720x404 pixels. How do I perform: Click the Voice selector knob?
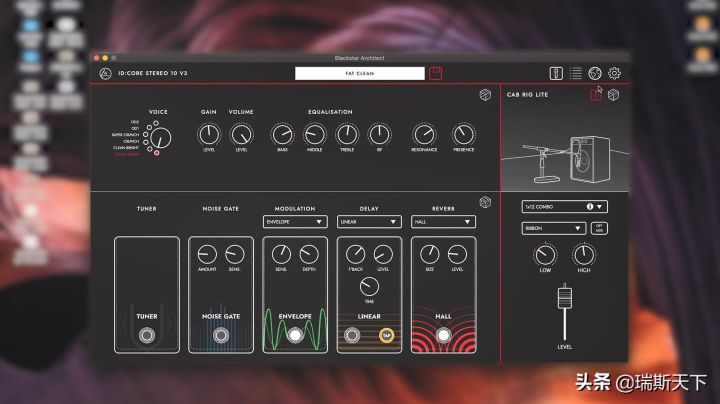(x=160, y=138)
